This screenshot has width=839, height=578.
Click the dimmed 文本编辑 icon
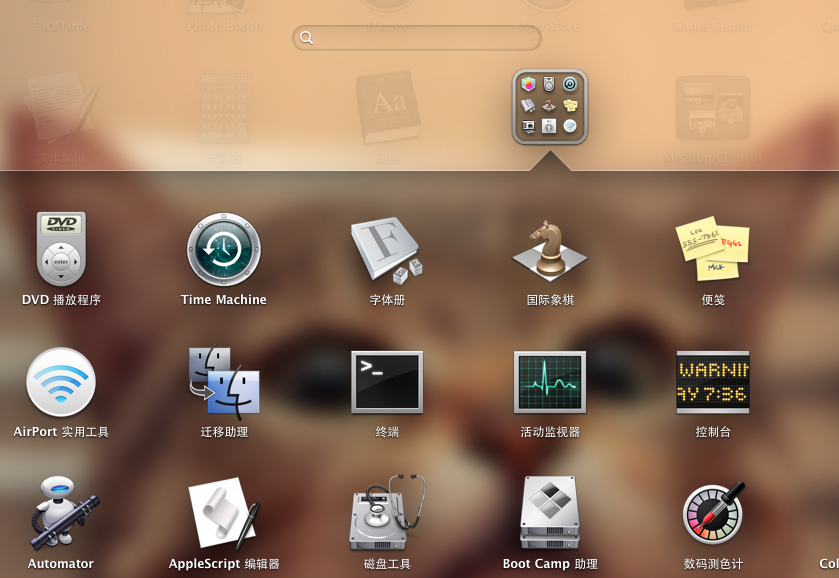pyautogui.click(x=61, y=109)
